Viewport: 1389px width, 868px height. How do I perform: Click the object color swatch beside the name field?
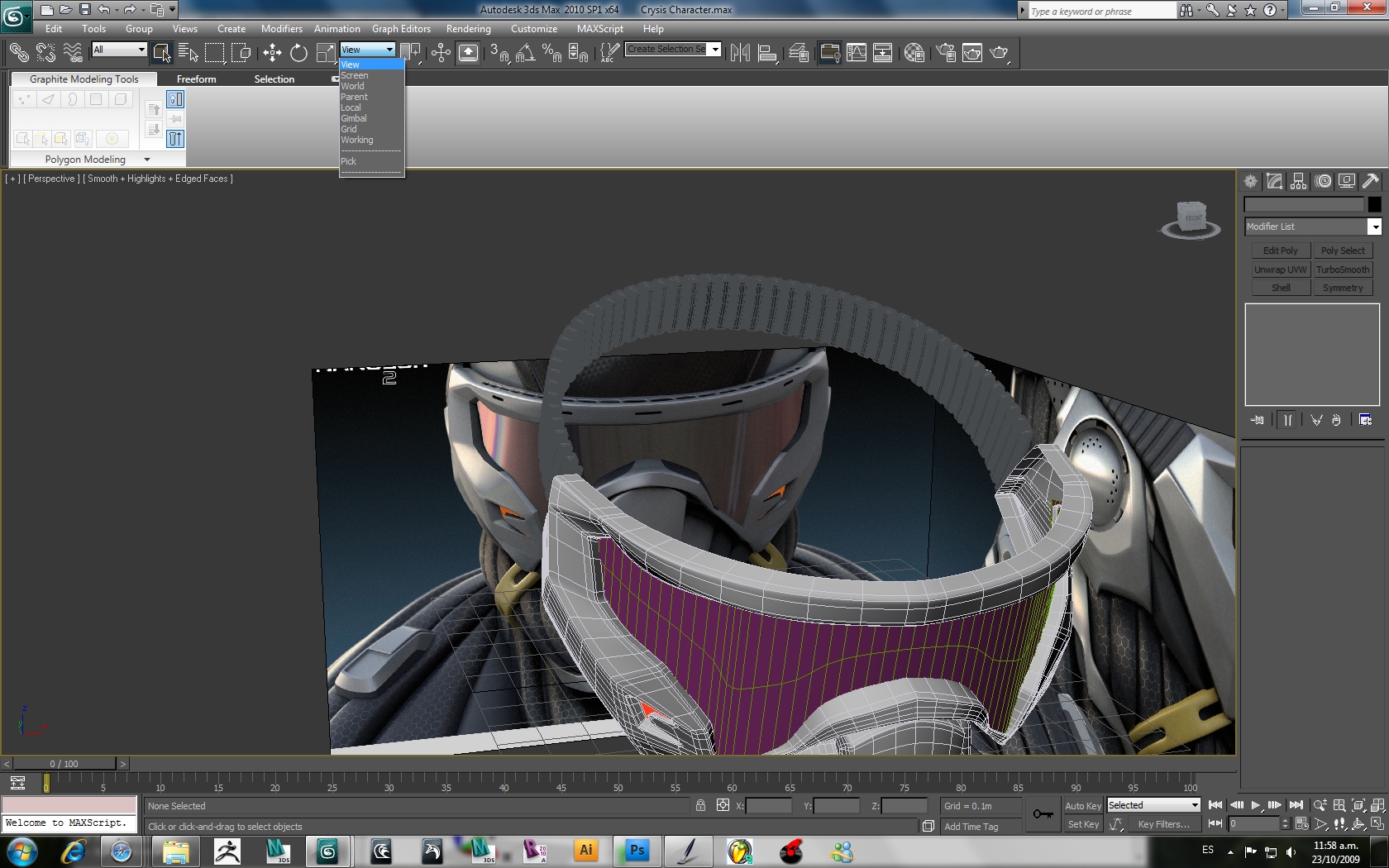click(x=1374, y=204)
